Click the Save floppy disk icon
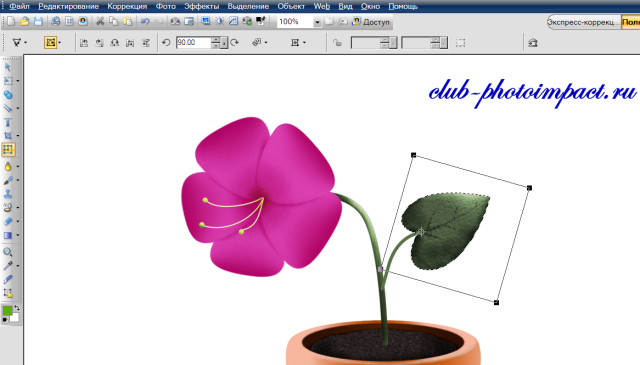The height and width of the screenshot is (365, 640). (38, 21)
